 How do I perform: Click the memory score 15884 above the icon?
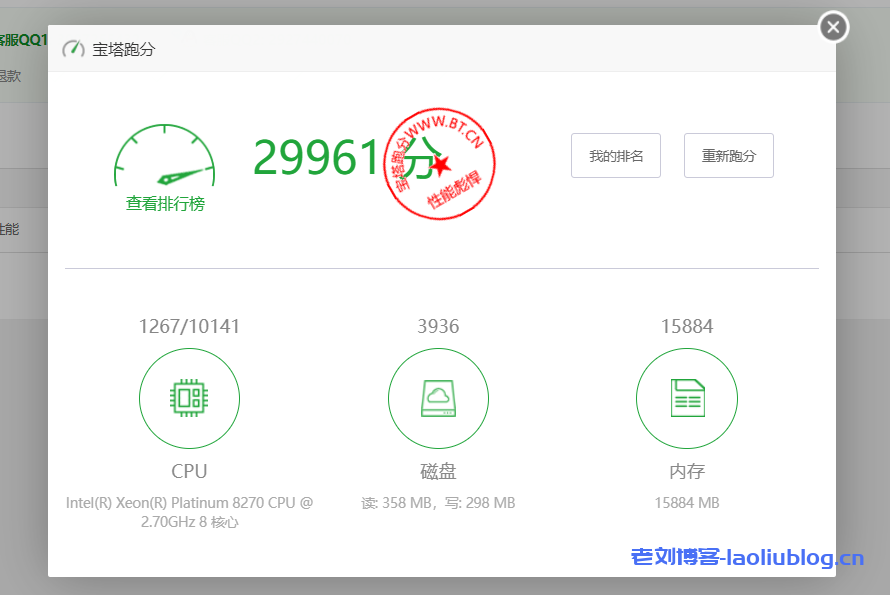click(686, 326)
